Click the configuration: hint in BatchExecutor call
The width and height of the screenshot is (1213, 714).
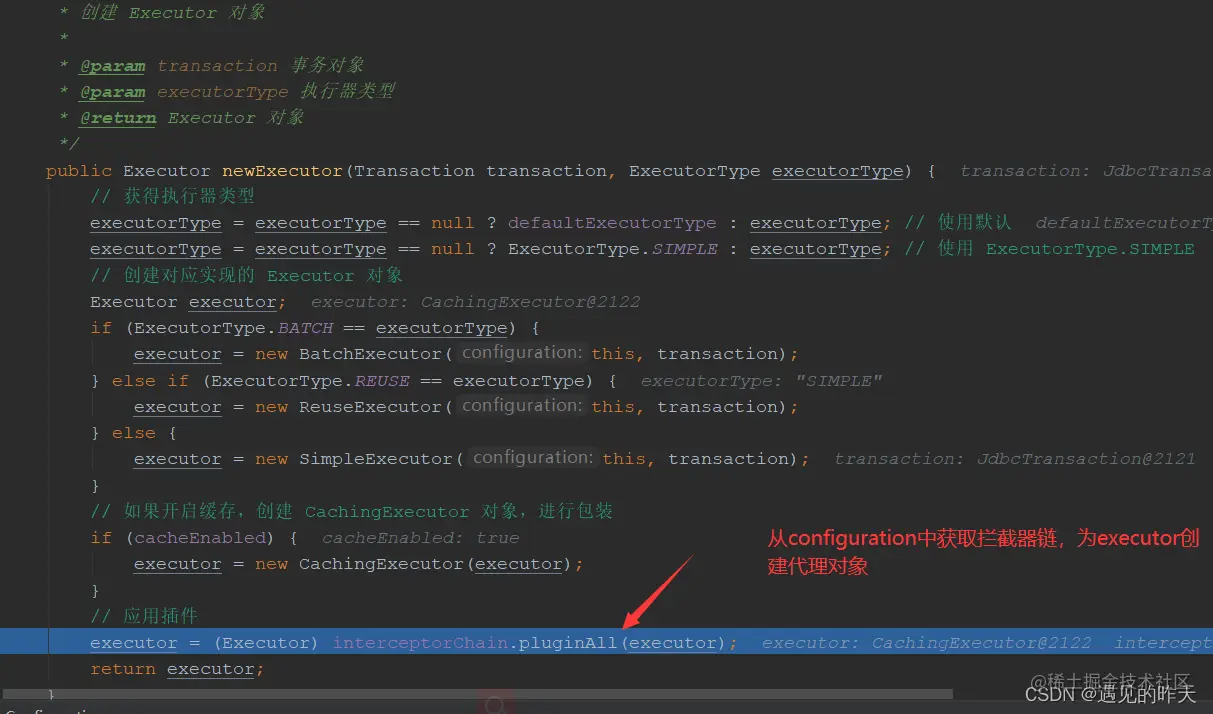point(523,353)
